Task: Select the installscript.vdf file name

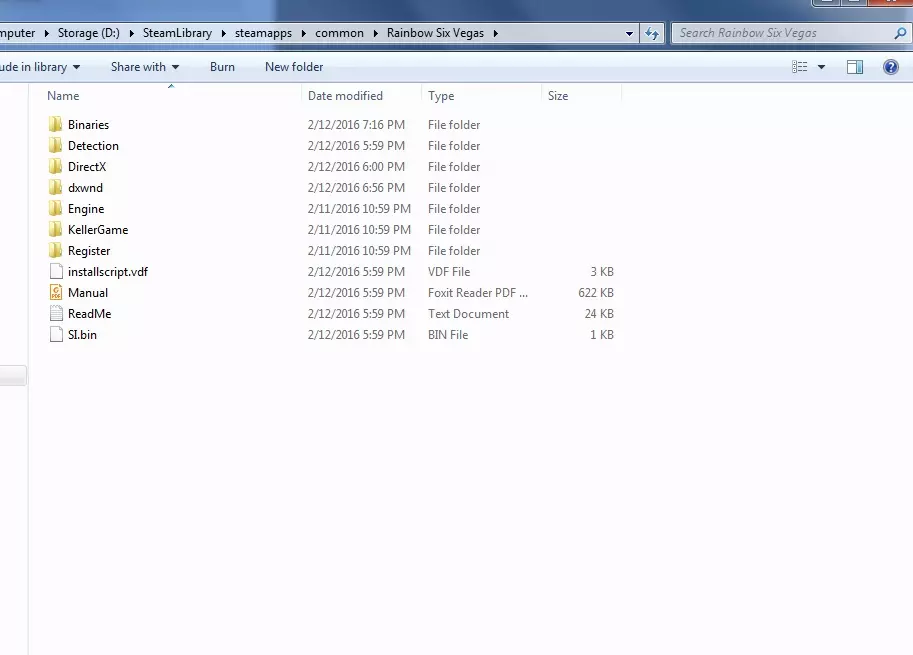Action: pos(108,271)
